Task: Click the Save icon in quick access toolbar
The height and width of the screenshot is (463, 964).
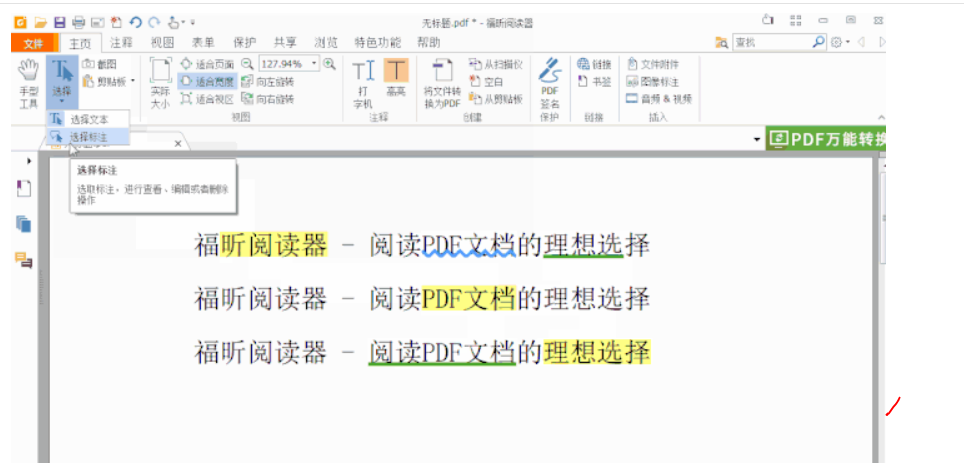Action: click(59, 22)
